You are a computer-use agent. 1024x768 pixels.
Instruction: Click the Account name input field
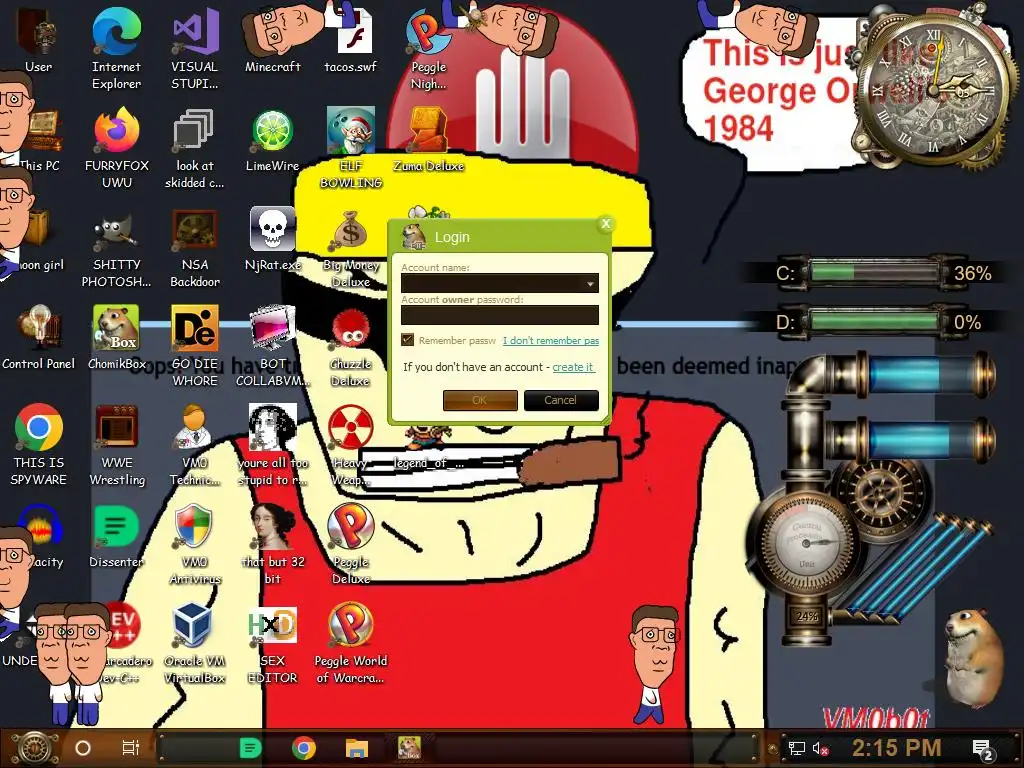[500, 283]
